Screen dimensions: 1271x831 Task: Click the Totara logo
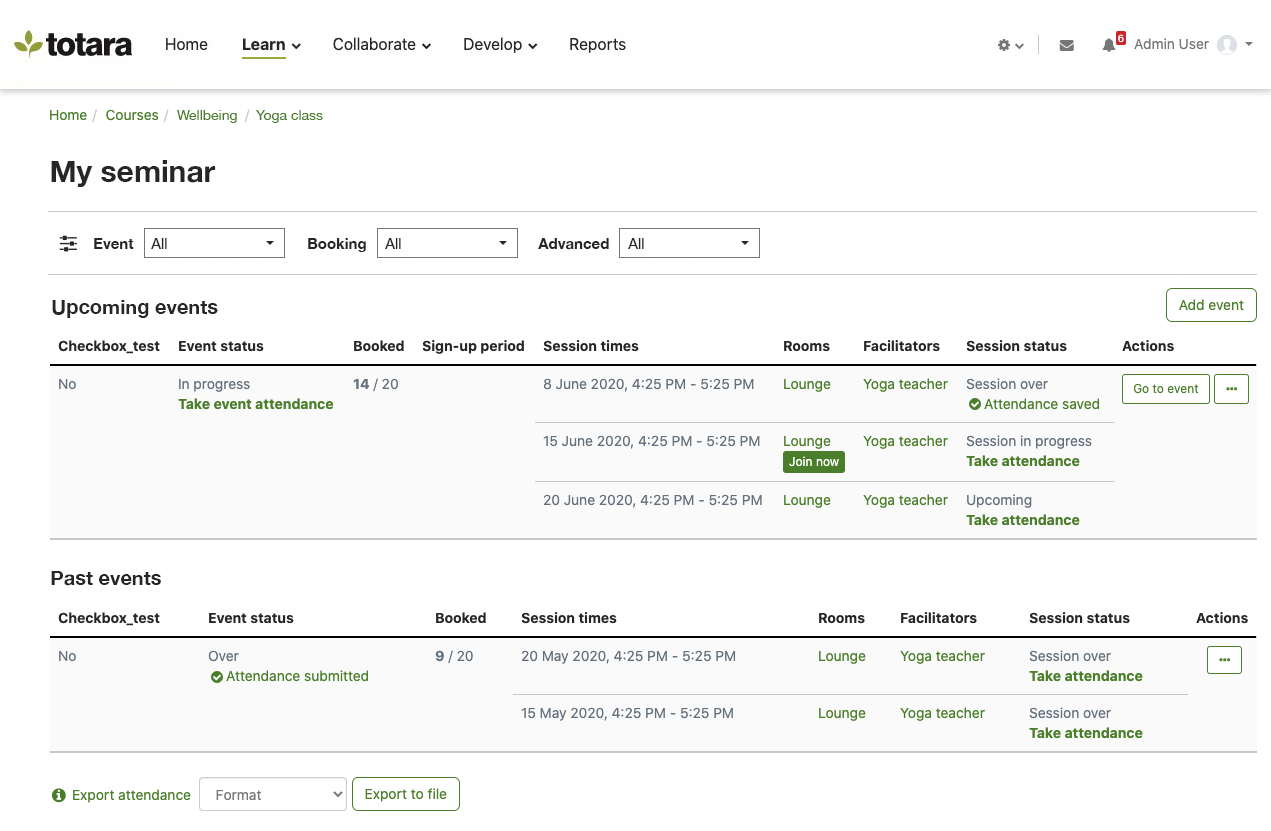(x=73, y=44)
